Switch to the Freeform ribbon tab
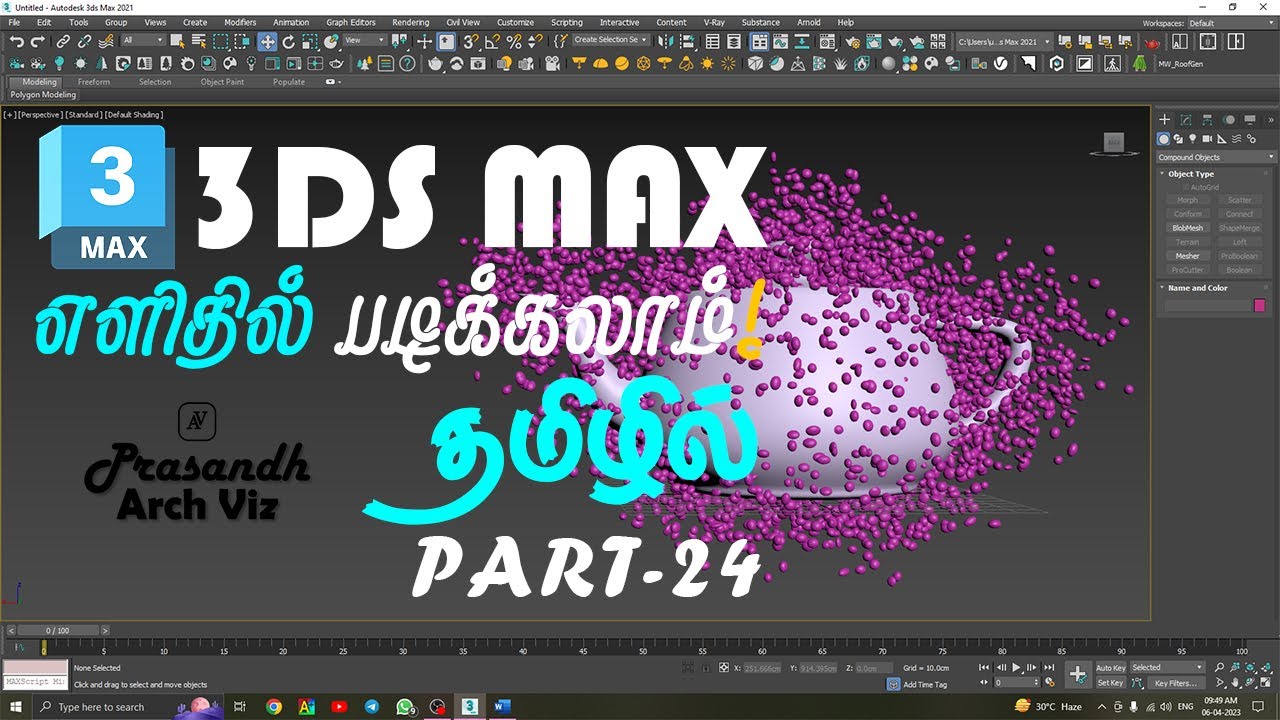This screenshot has height=720, width=1280. tap(93, 82)
